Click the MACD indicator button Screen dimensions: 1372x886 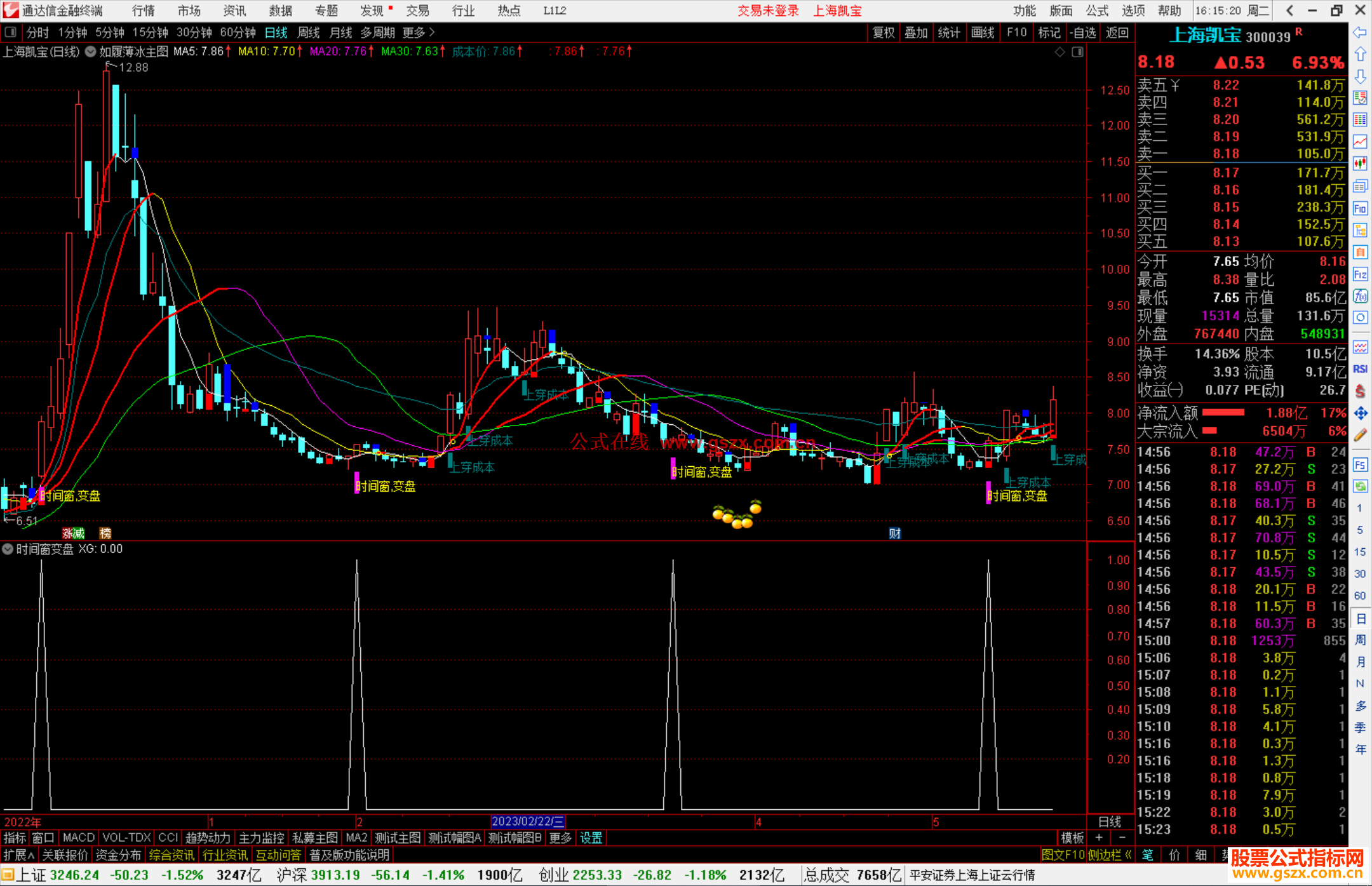[x=78, y=838]
